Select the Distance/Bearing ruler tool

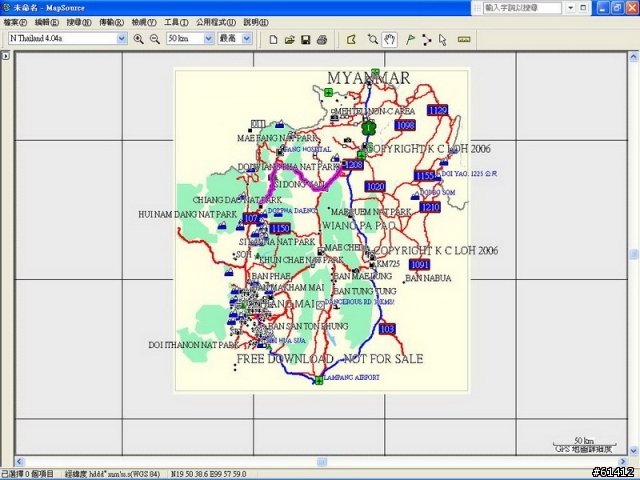(x=464, y=40)
